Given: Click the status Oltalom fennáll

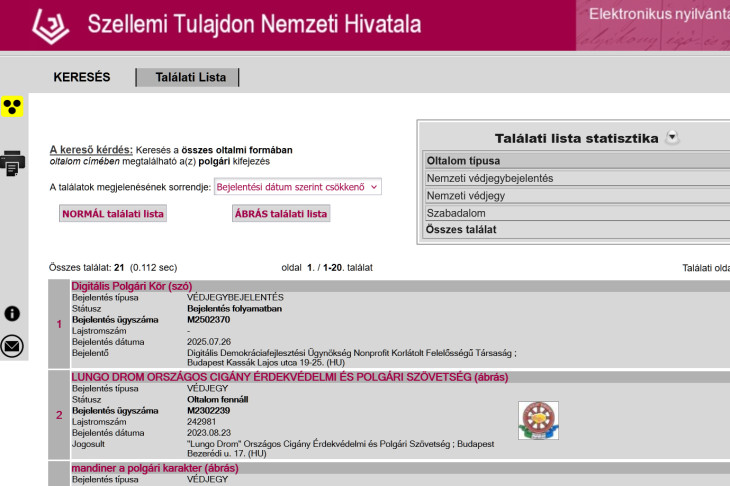Looking at the screenshot, I should [218, 399].
